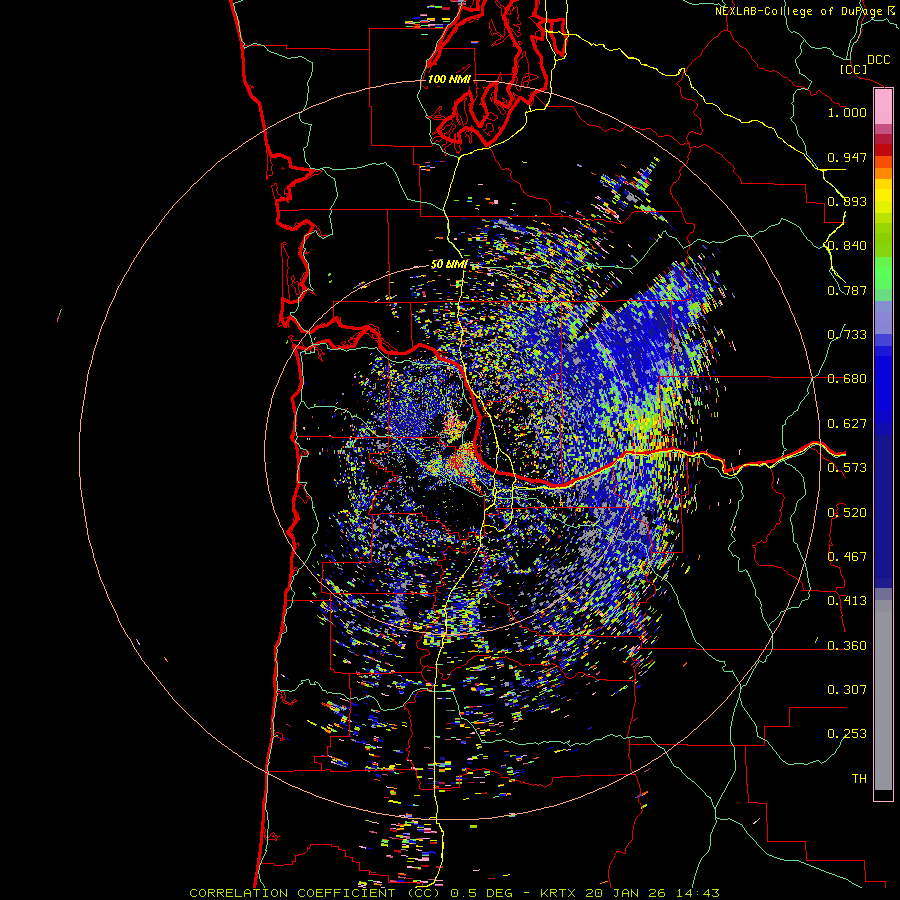Image resolution: width=900 pixels, height=900 pixels.
Task: Click the 1.000 scale value
Action: (x=847, y=112)
